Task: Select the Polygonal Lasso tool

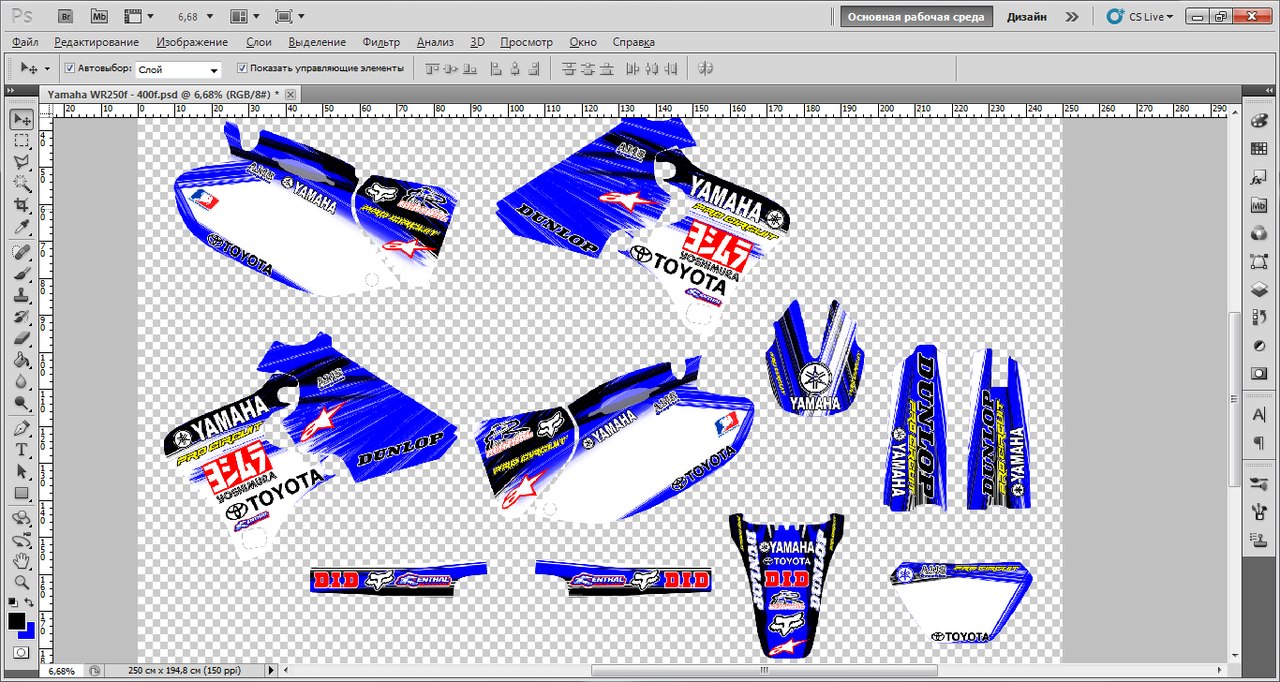Action: click(x=21, y=162)
